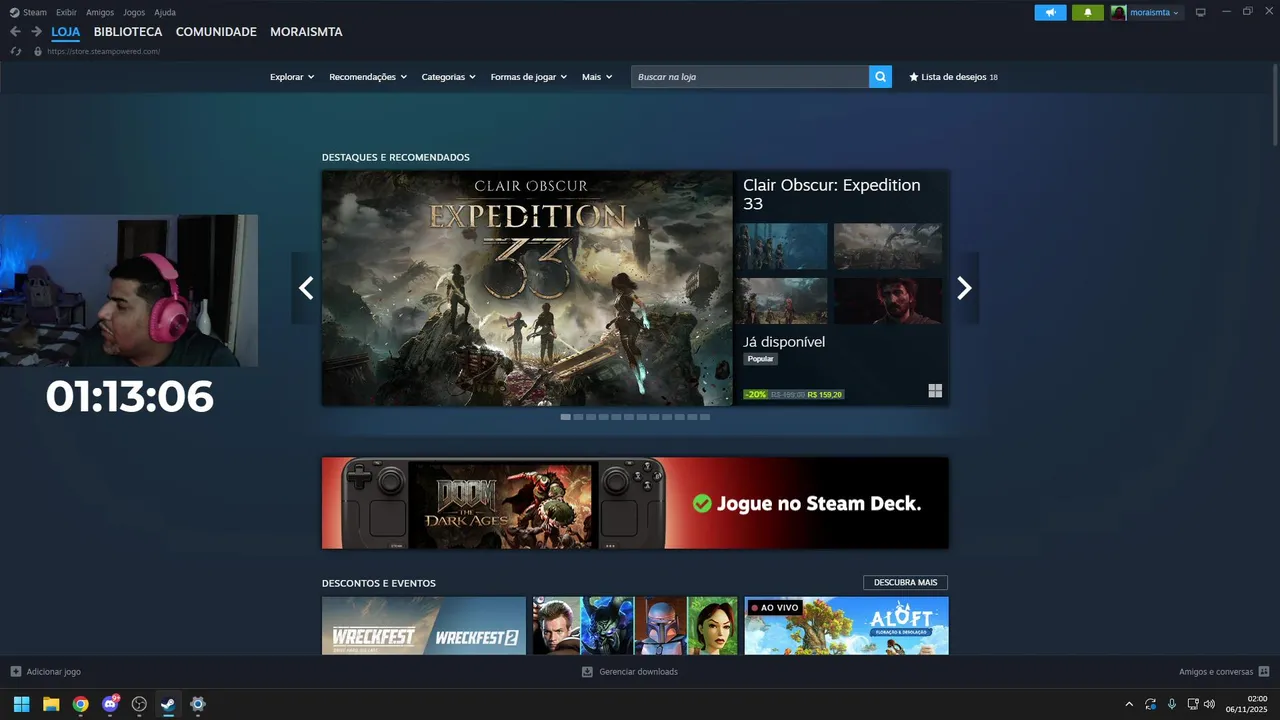Open Google Chrome from the taskbar
Image resolution: width=1280 pixels, height=720 pixels.
pyautogui.click(x=80, y=704)
